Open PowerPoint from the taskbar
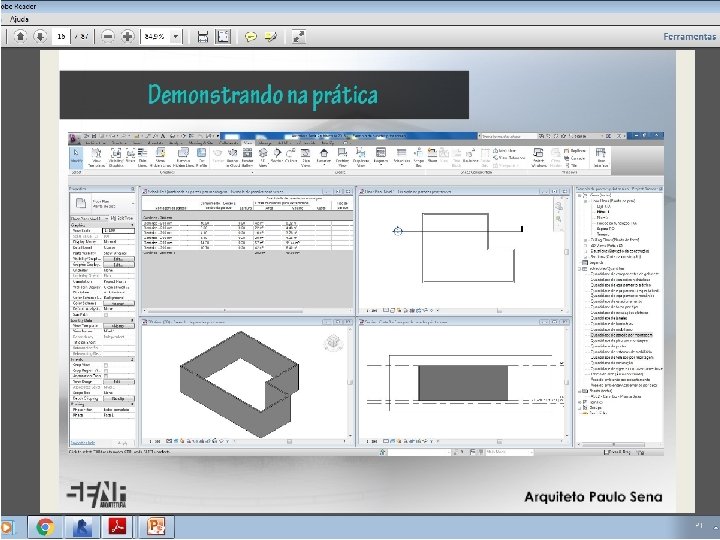 tap(156, 527)
